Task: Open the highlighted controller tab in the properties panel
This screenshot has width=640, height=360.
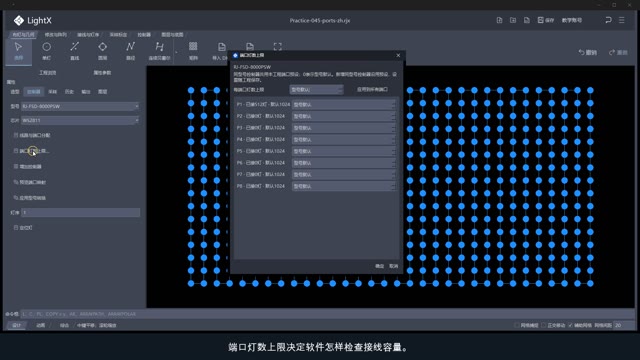Action: coord(34,92)
